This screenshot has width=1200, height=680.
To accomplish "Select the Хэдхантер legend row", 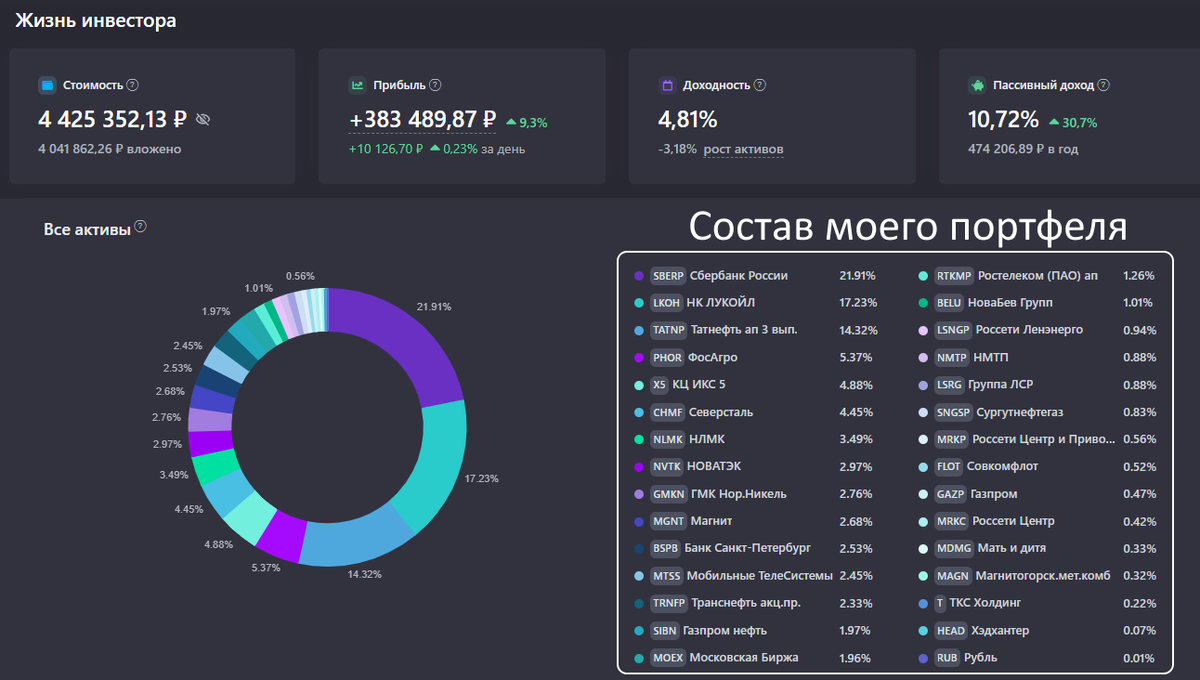I will point(1038,631).
